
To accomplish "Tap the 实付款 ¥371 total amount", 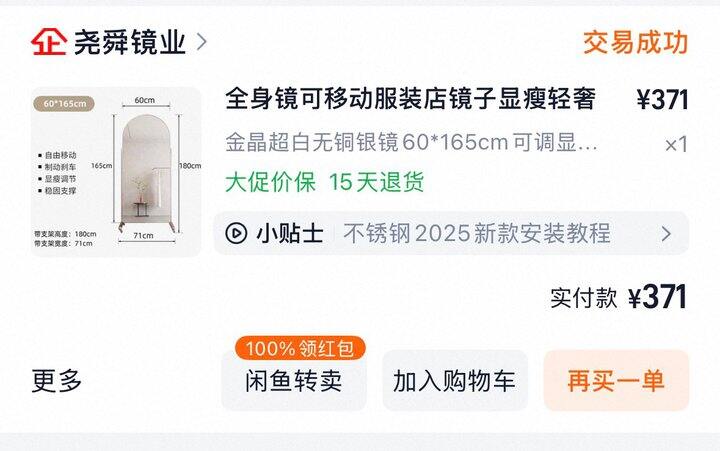I will (619, 297).
